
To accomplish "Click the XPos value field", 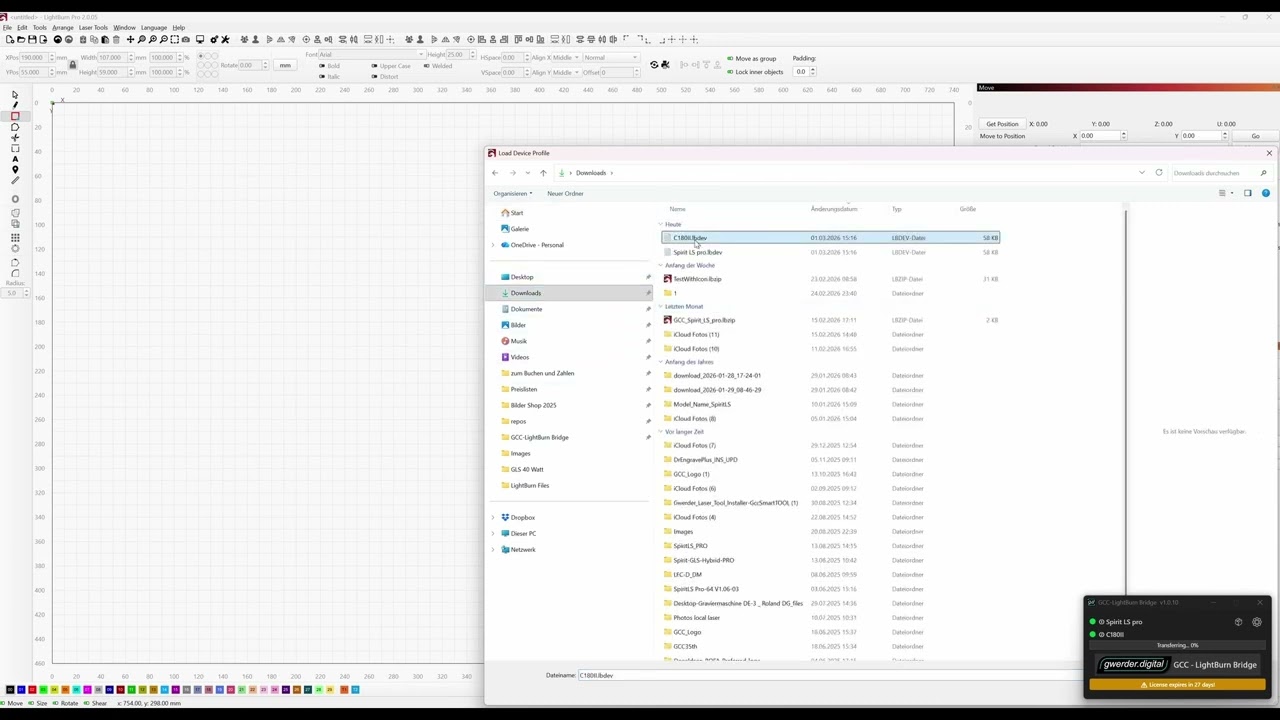I will (32, 58).
